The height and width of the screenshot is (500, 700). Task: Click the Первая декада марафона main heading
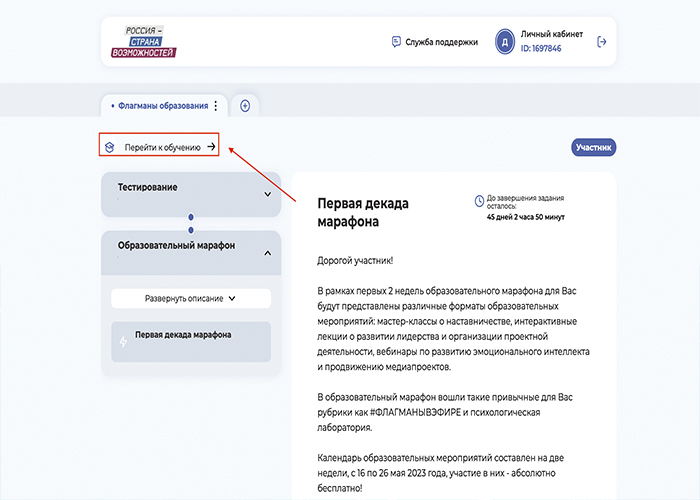click(x=363, y=212)
